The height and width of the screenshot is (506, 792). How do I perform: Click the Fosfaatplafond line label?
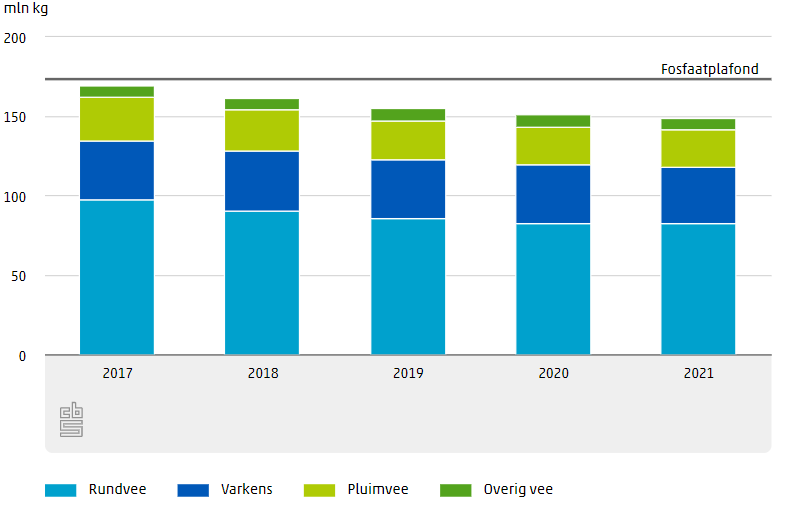709,69
